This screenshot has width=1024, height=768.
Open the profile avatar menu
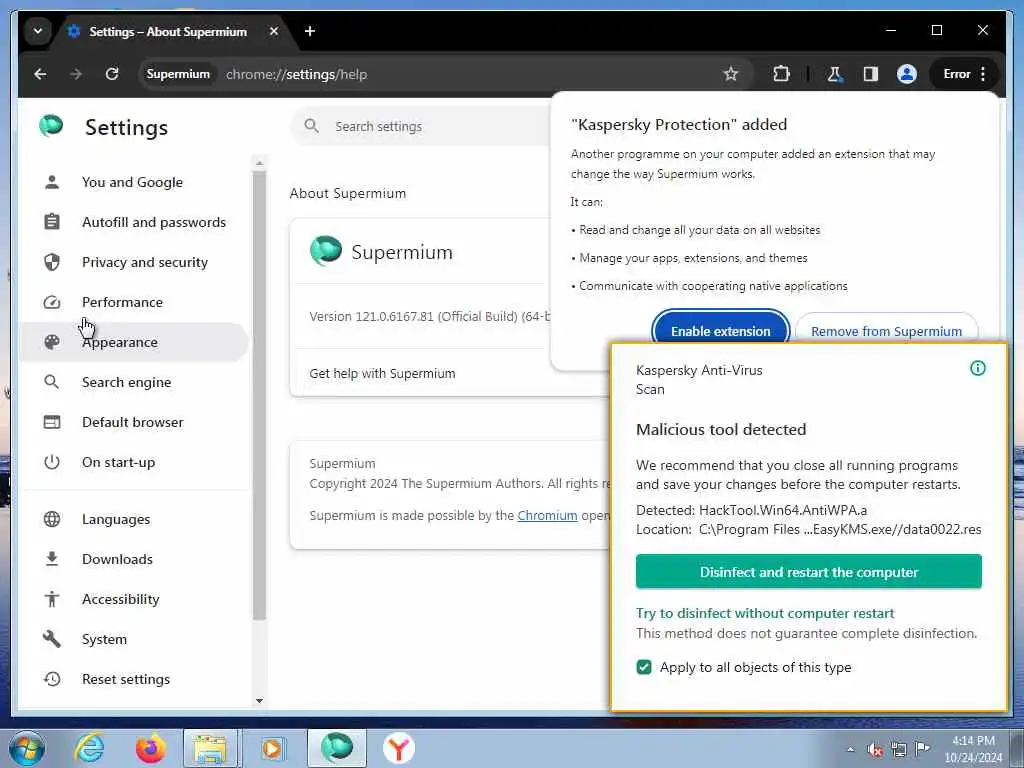click(x=906, y=74)
